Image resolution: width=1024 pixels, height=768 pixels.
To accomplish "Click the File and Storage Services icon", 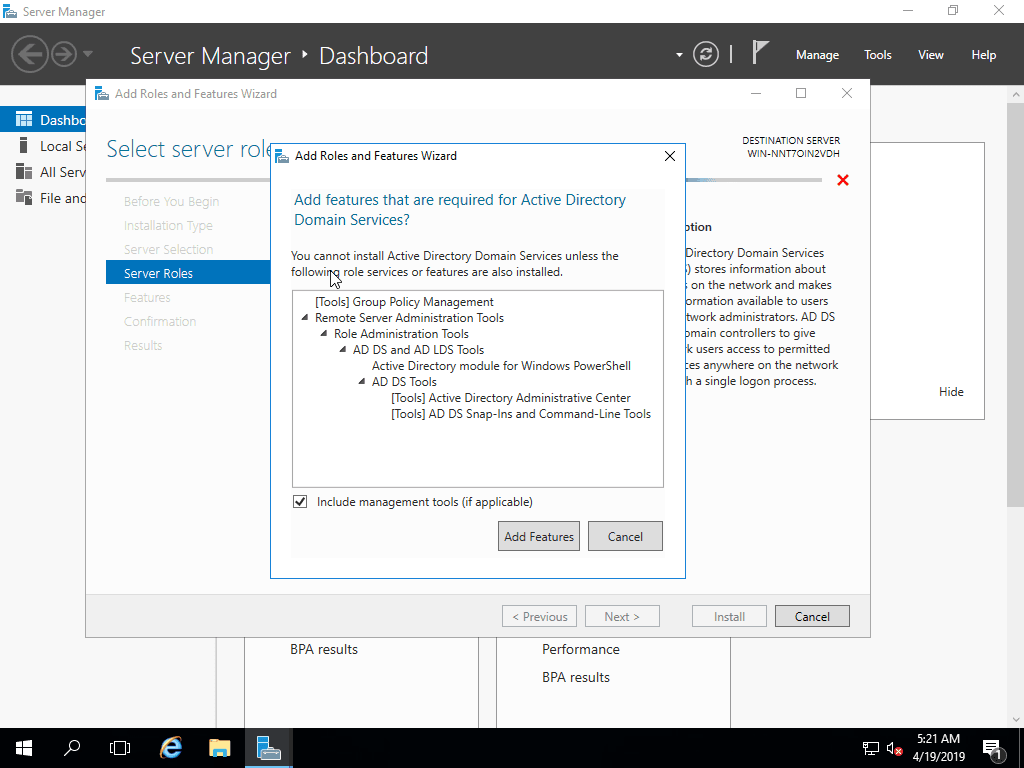I will click(x=24, y=197).
